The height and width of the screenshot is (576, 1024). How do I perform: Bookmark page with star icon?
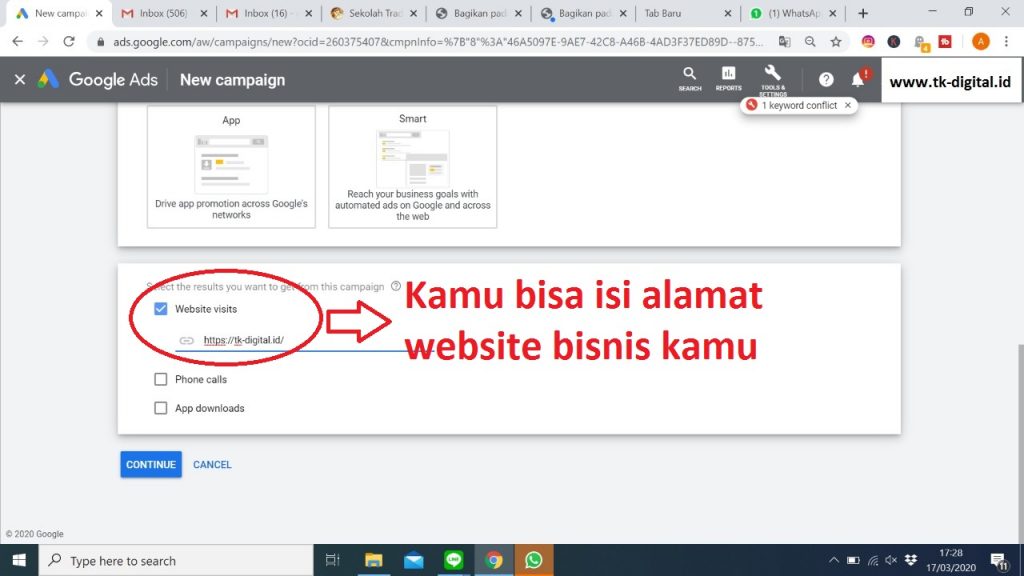(x=836, y=42)
